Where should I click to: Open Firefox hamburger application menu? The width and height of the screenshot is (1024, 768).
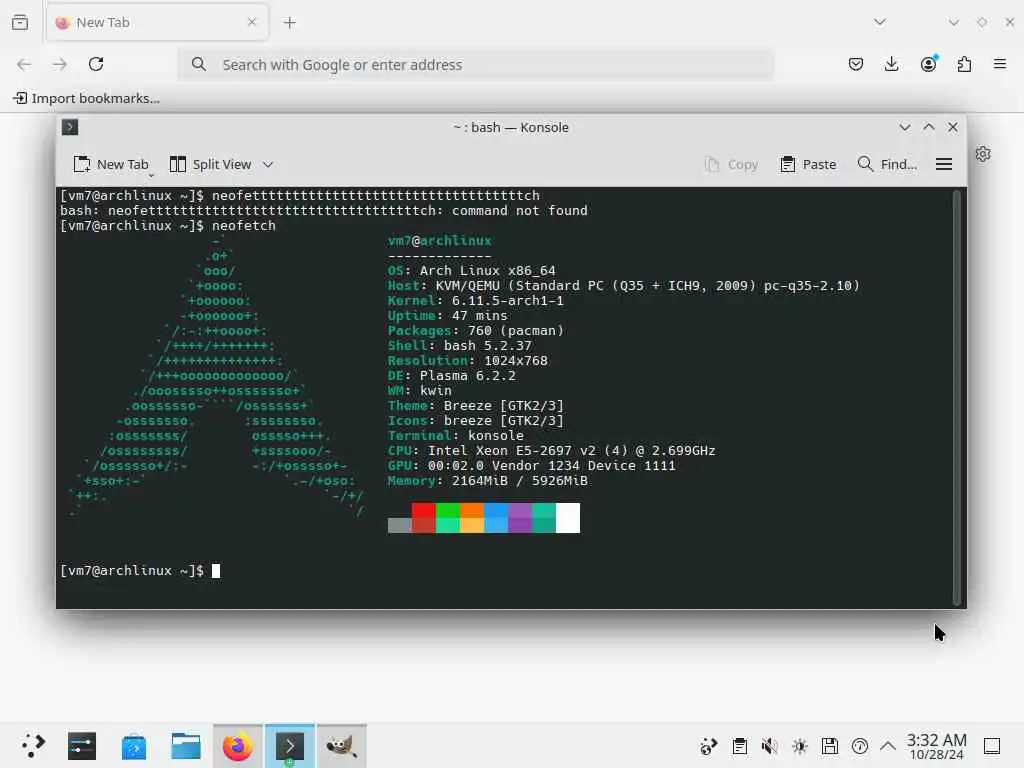(1000, 64)
